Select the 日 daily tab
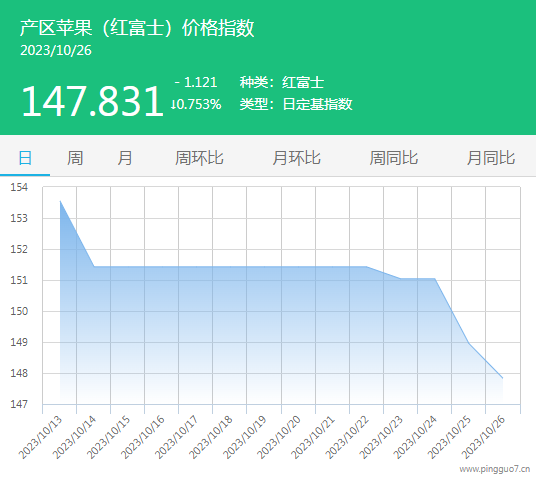 (x=25, y=158)
